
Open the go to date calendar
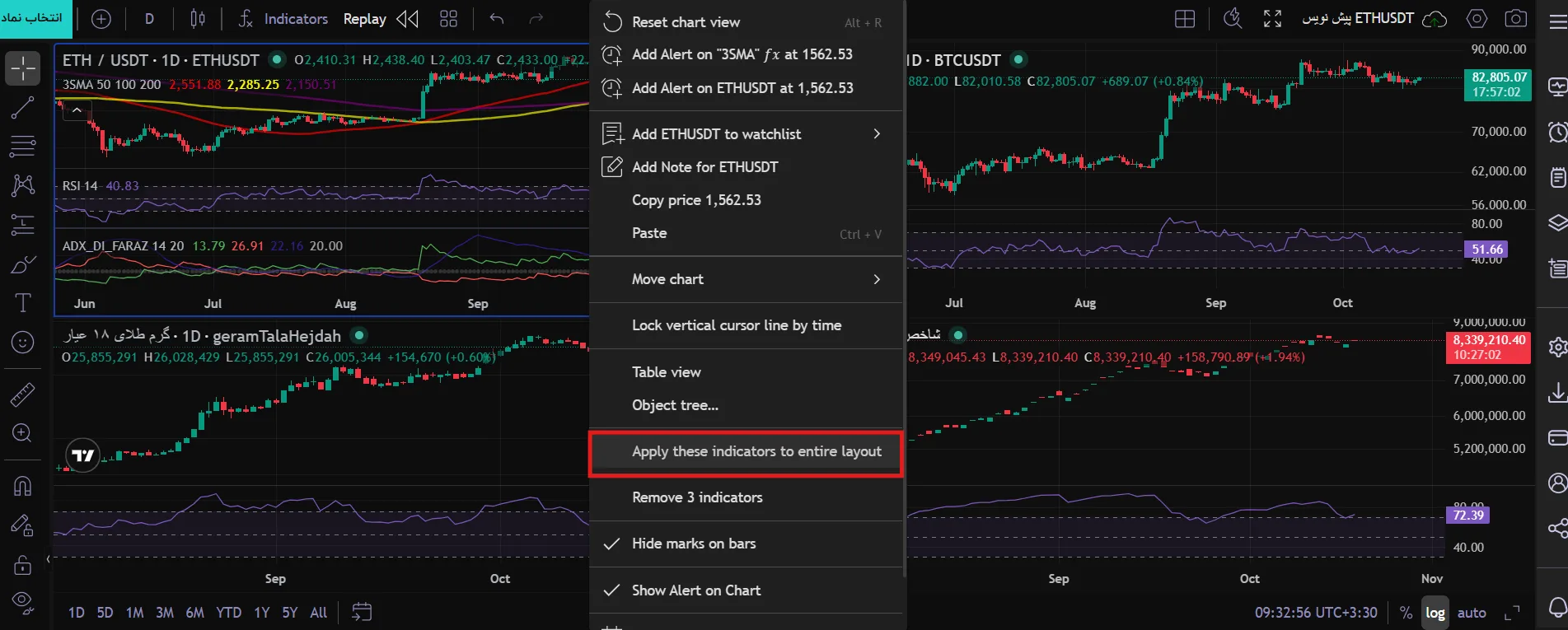362,612
